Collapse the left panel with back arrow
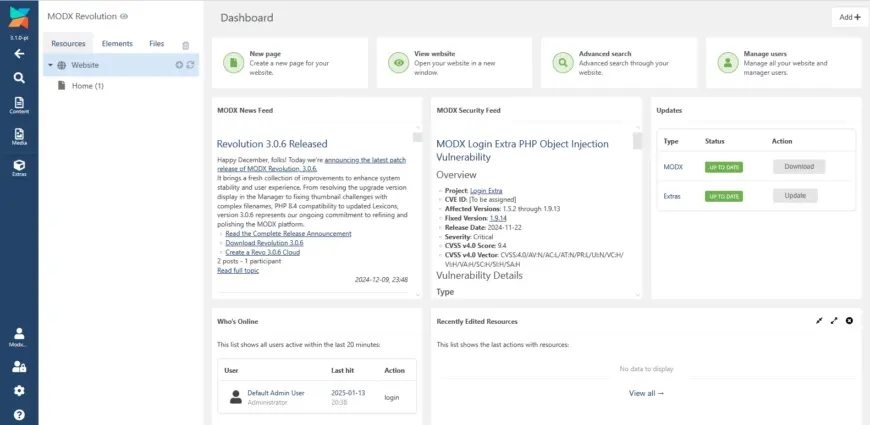The height and width of the screenshot is (425, 870). coord(19,54)
